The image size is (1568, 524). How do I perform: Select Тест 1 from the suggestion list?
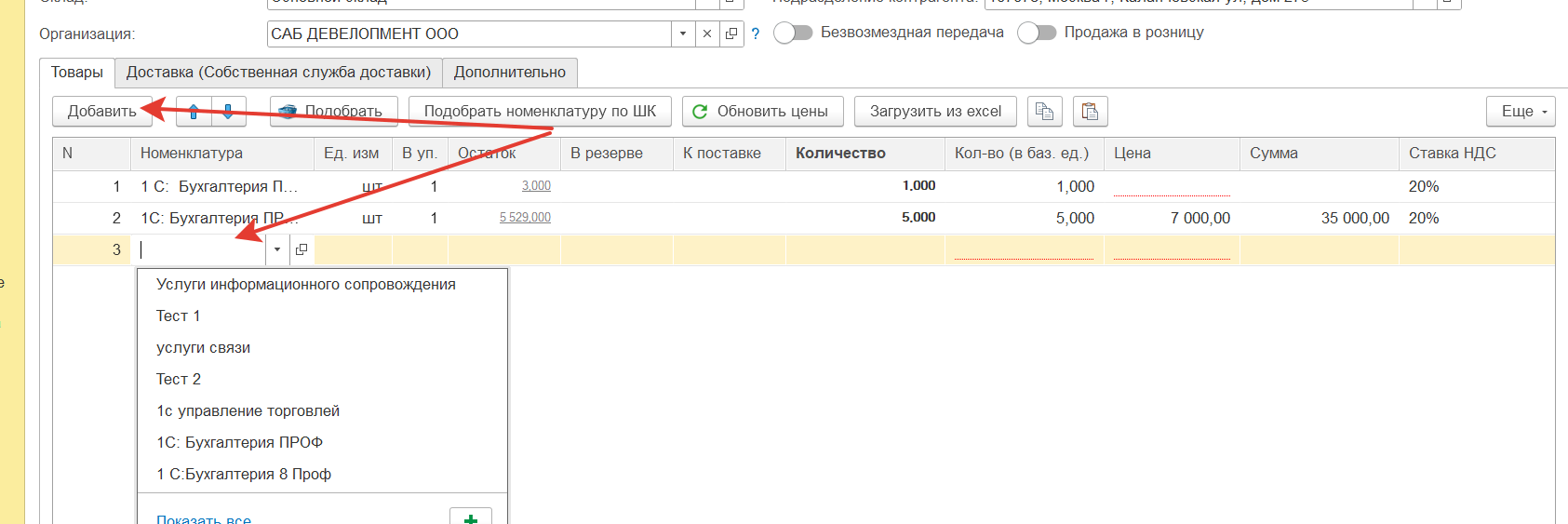[x=179, y=316]
